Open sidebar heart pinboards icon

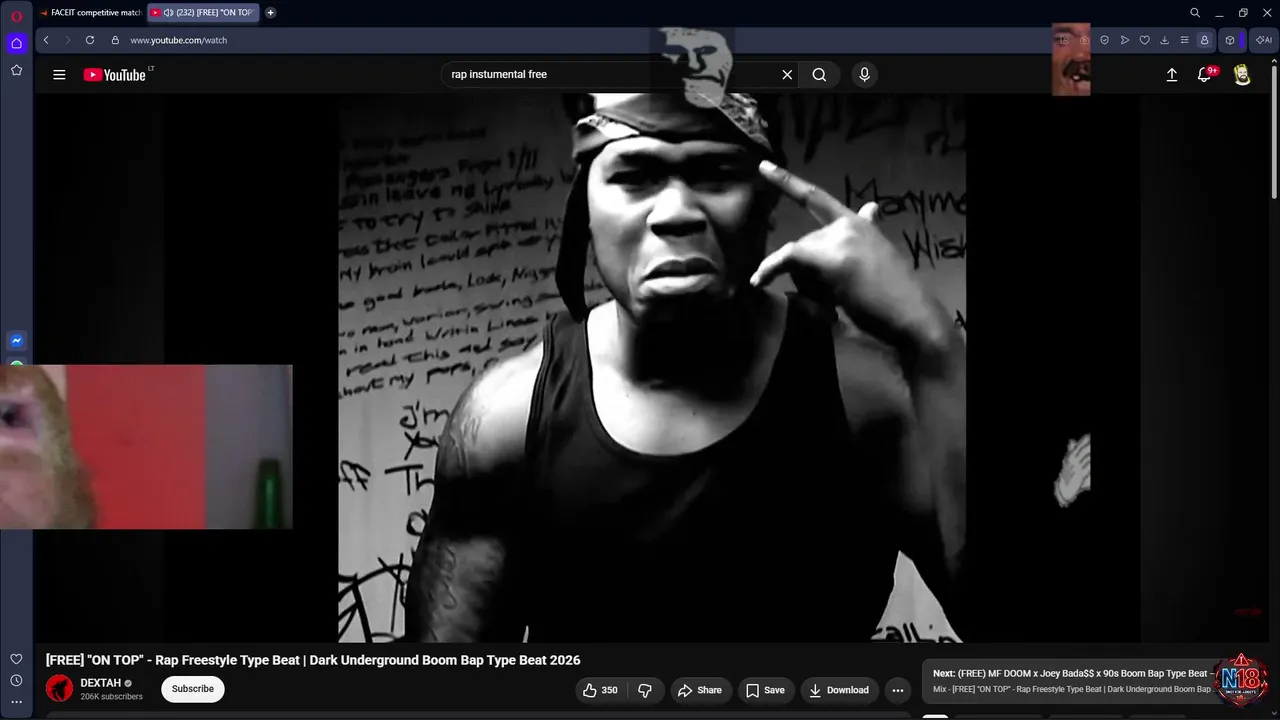point(16,659)
